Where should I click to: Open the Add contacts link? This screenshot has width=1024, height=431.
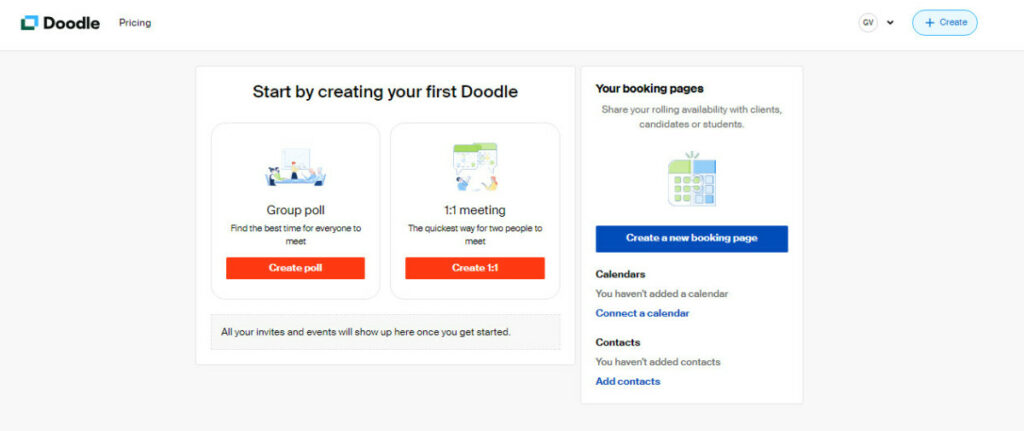click(x=628, y=381)
